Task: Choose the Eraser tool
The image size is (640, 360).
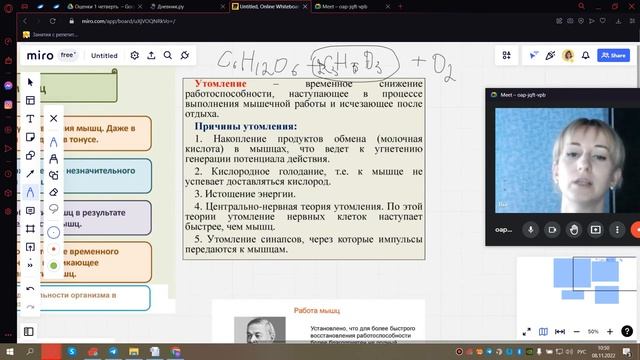Action: tap(53, 192)
